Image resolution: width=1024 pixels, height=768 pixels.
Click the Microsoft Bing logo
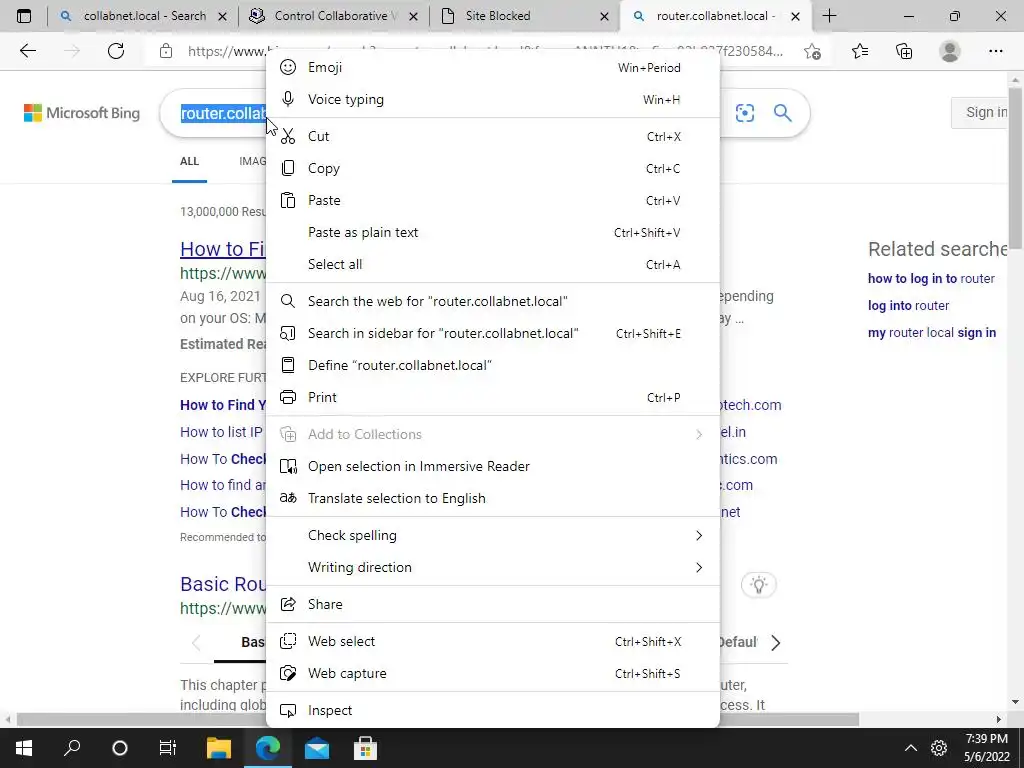82,113
